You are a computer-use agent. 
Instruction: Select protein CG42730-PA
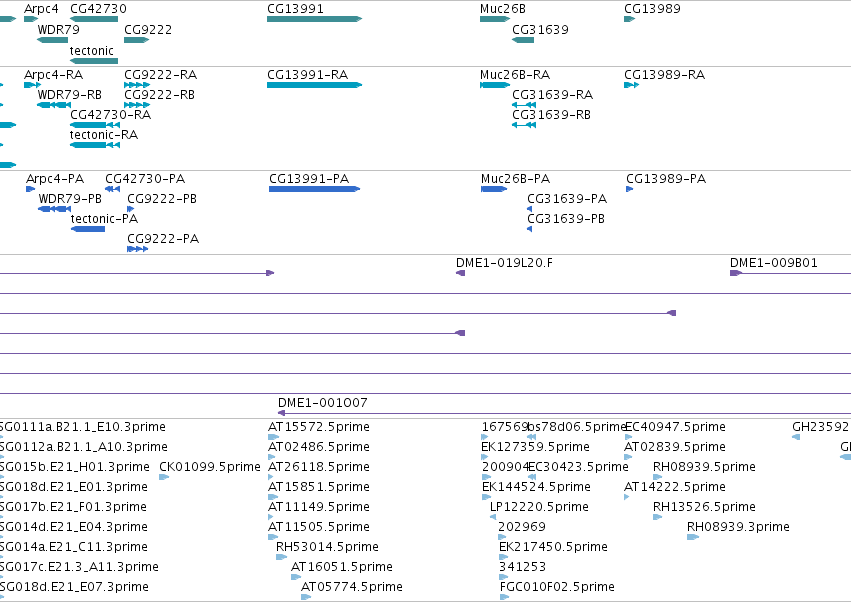[145, 179]
